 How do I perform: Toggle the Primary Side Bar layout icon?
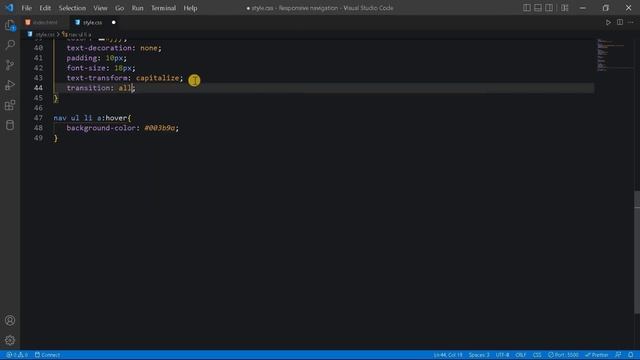[527, 8]
